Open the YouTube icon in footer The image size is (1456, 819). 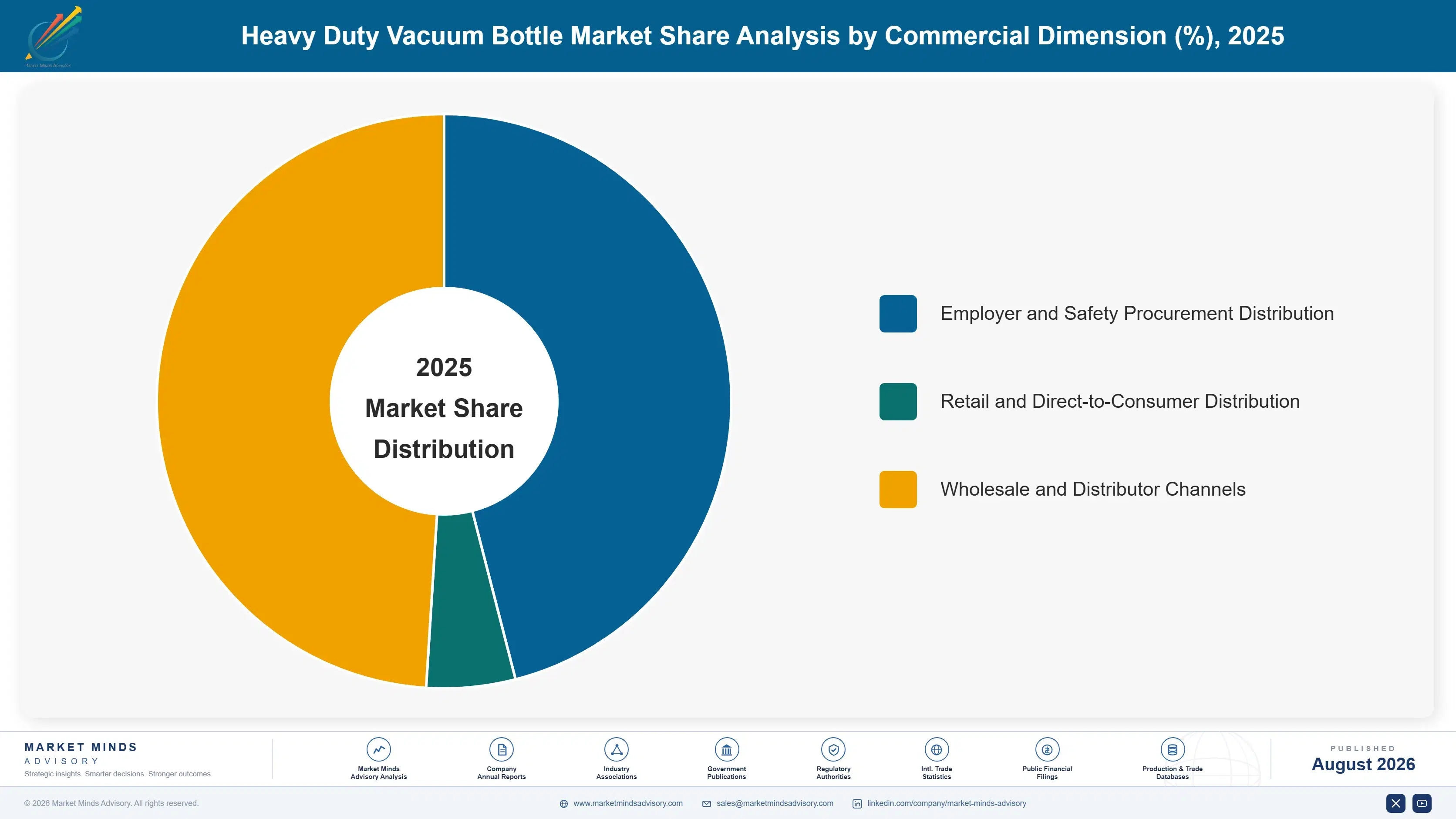click(x=1422, y=803)
